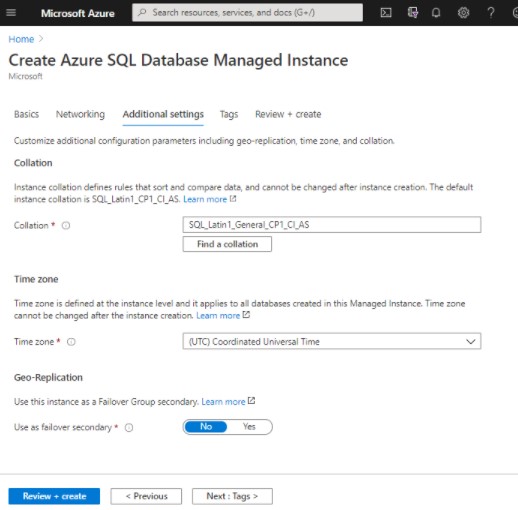
Task: Open Learn more link about Failover Group
Action: [x=223, y=402]
